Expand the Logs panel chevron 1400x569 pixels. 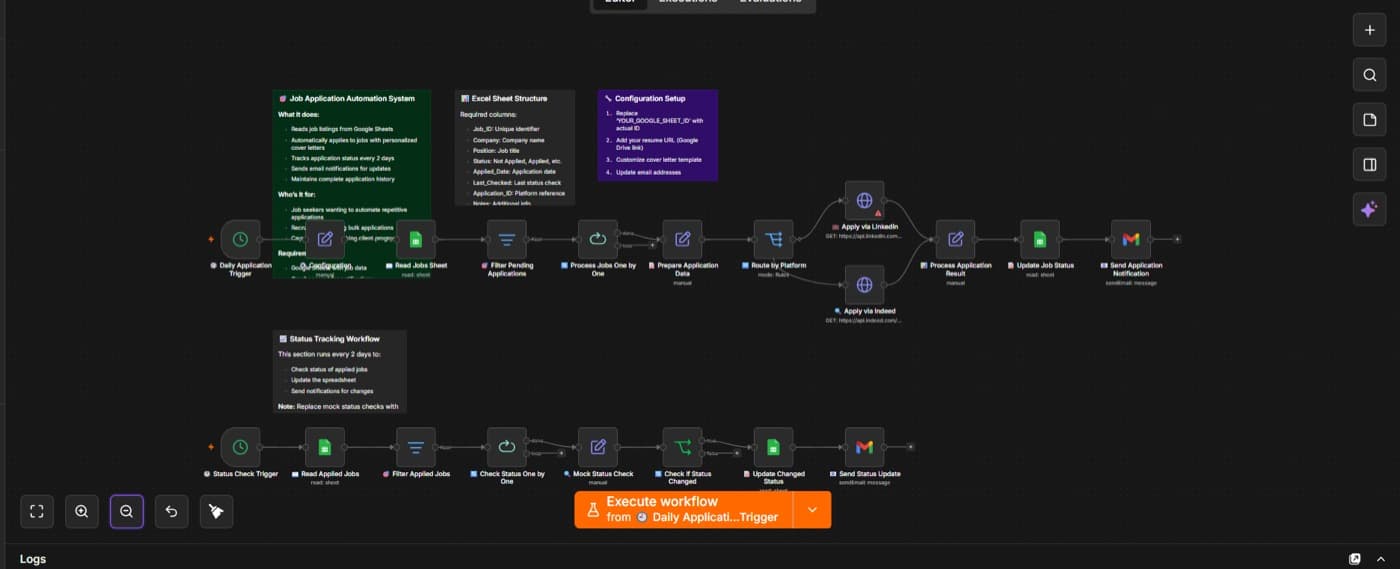click(1381, 559)
